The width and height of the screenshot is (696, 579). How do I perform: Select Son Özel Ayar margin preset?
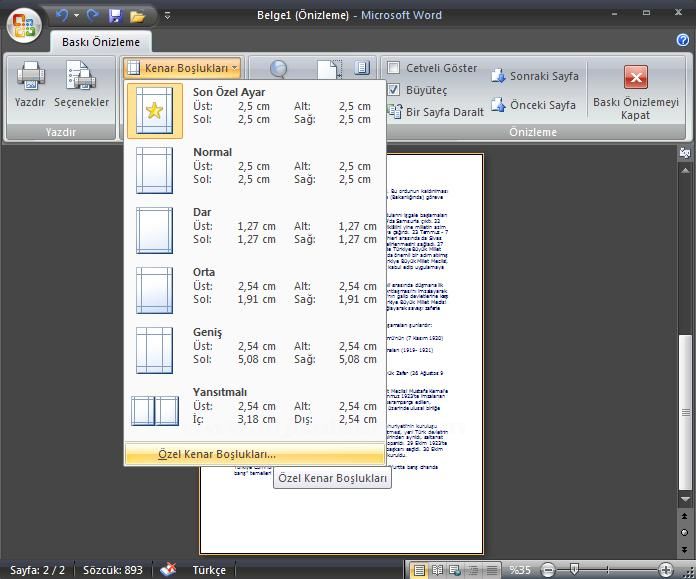pyautogui.click(x=255, y=111)
